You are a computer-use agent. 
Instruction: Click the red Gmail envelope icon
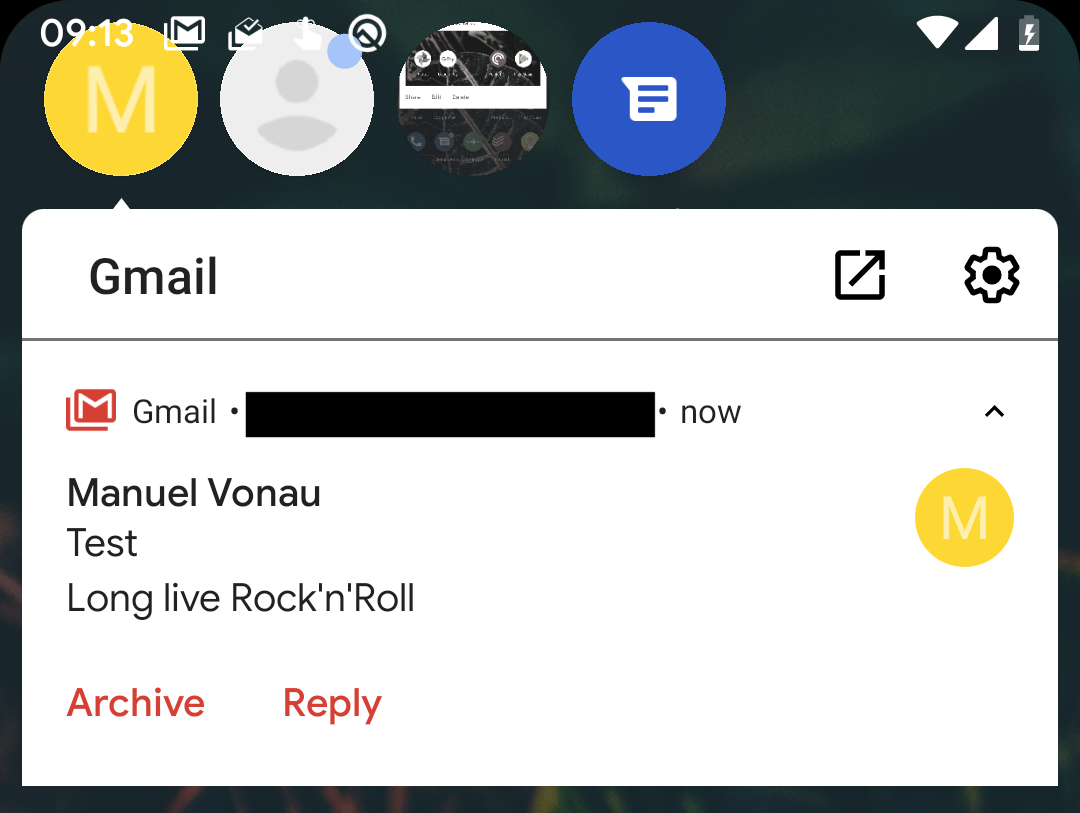pyautogui.click(x=91, y=408)
